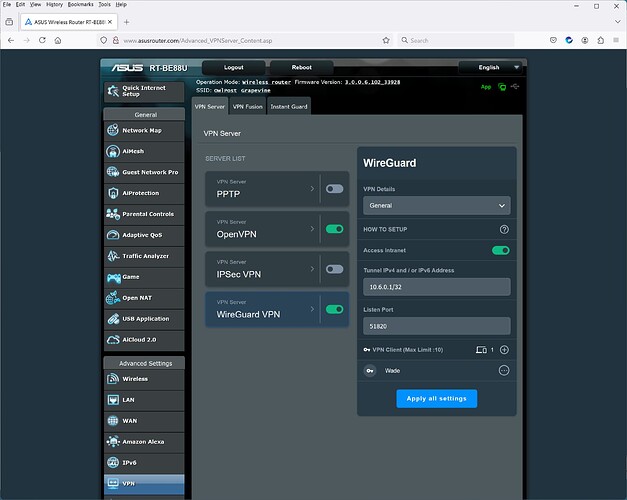Bookmark this page with the star icon
The width and height of the screenshot is (627, 500).
(386, 40)
